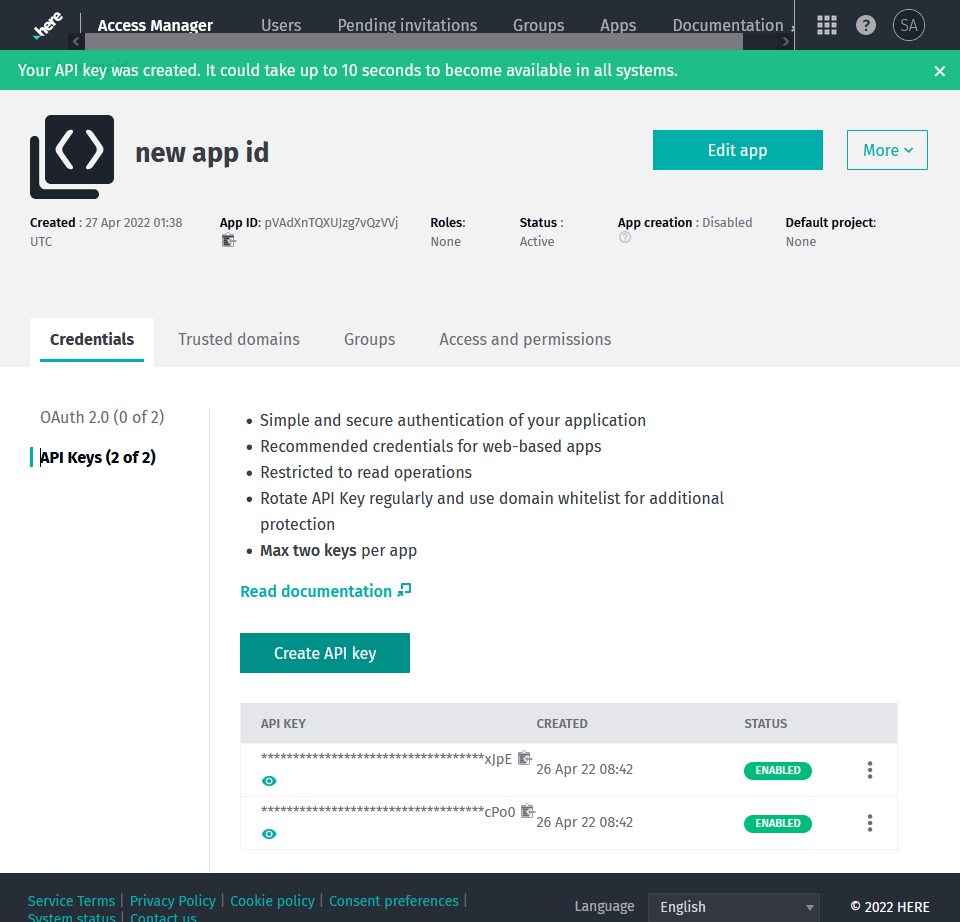Screen dimensions: 960x922
Task: Copy the App ID to clipboard
Action: click(228, 241)
